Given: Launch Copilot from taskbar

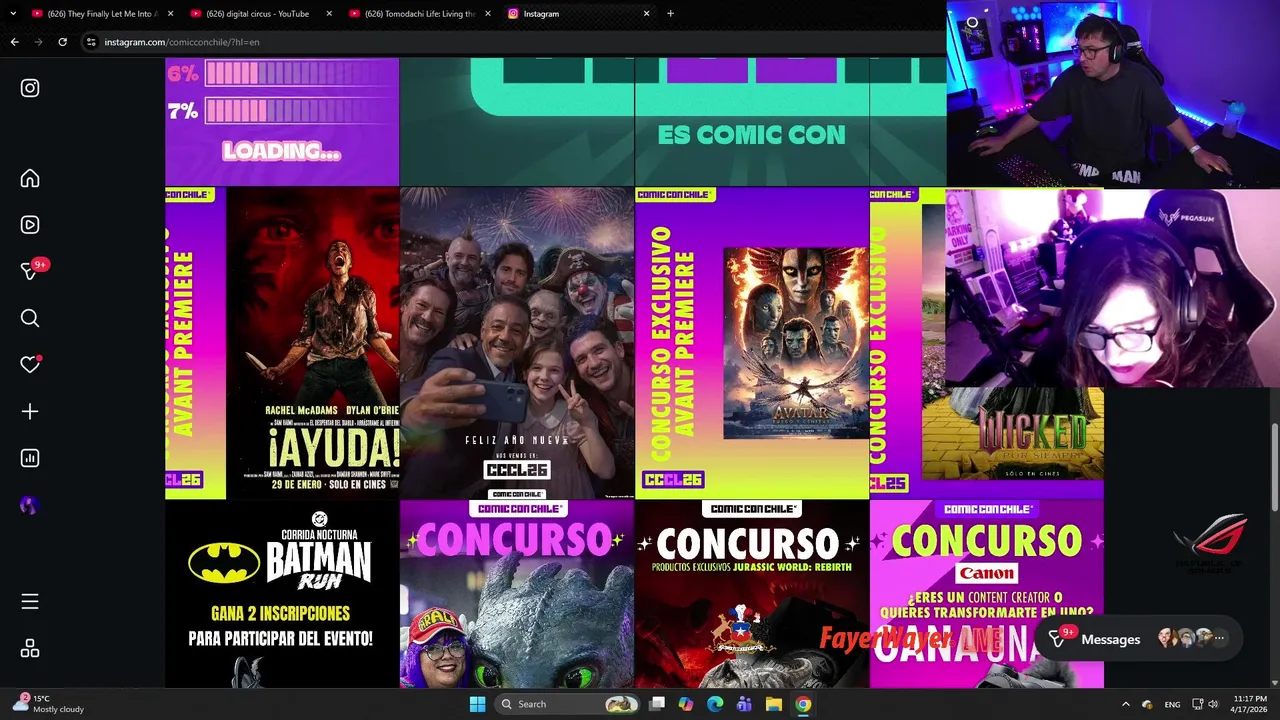Looking at the screenshot, I should [x=686, y=704].
